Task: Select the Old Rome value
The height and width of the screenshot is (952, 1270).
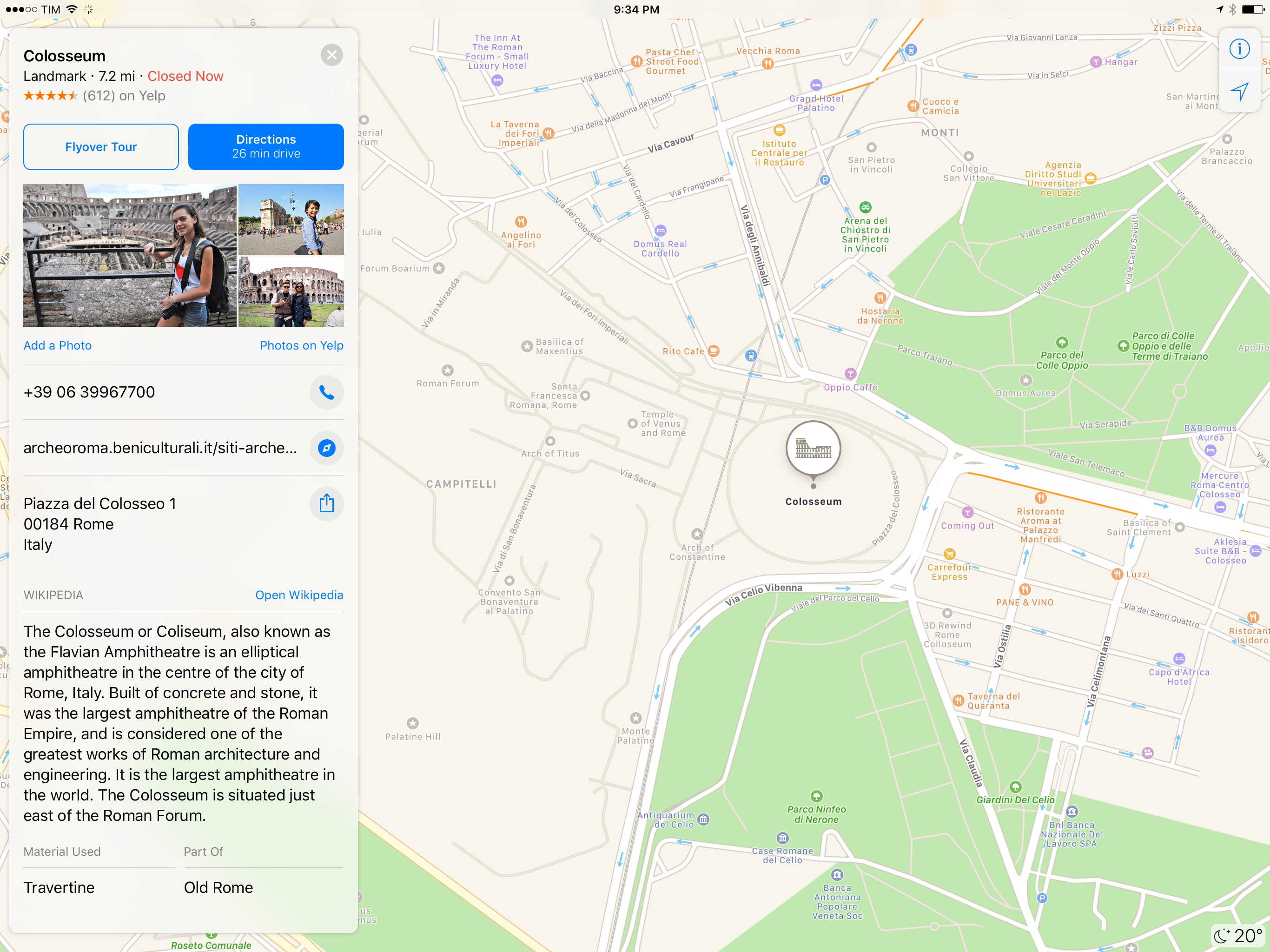Action: click(x=218, y=887)
